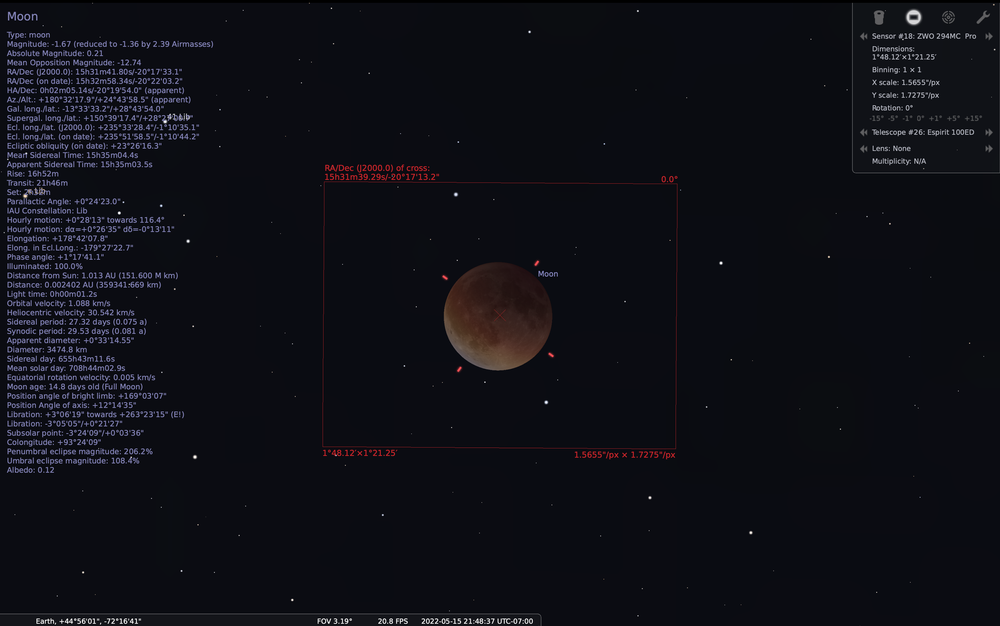The height and width of the screenshot is (626, 1000).
Task: Reset sensor rotation with 0° button
Action: (920, 119)
